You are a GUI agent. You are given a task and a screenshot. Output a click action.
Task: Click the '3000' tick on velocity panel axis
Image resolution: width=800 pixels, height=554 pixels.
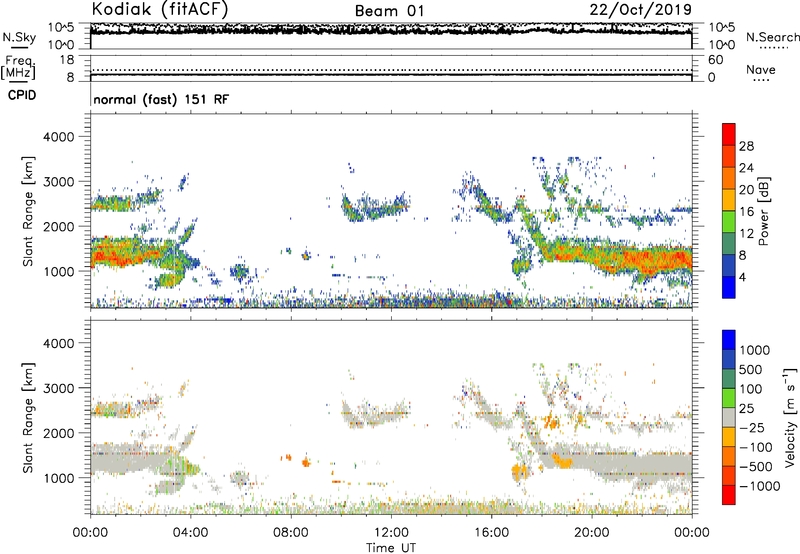59,388
